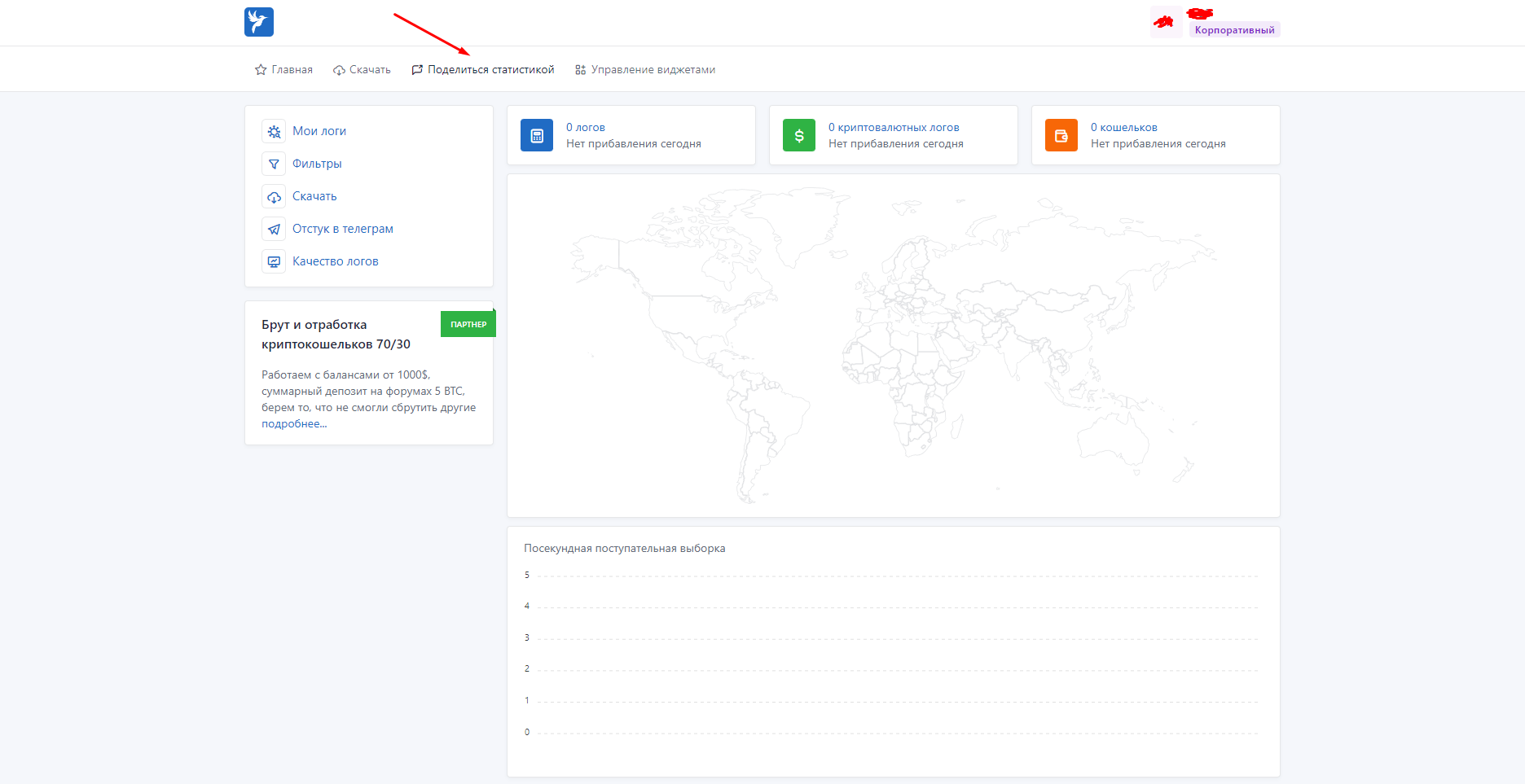This screenshot has width=1525, height=784.
Task: Click the blue calculator icon on the logs card
Action: coord(537,135)
